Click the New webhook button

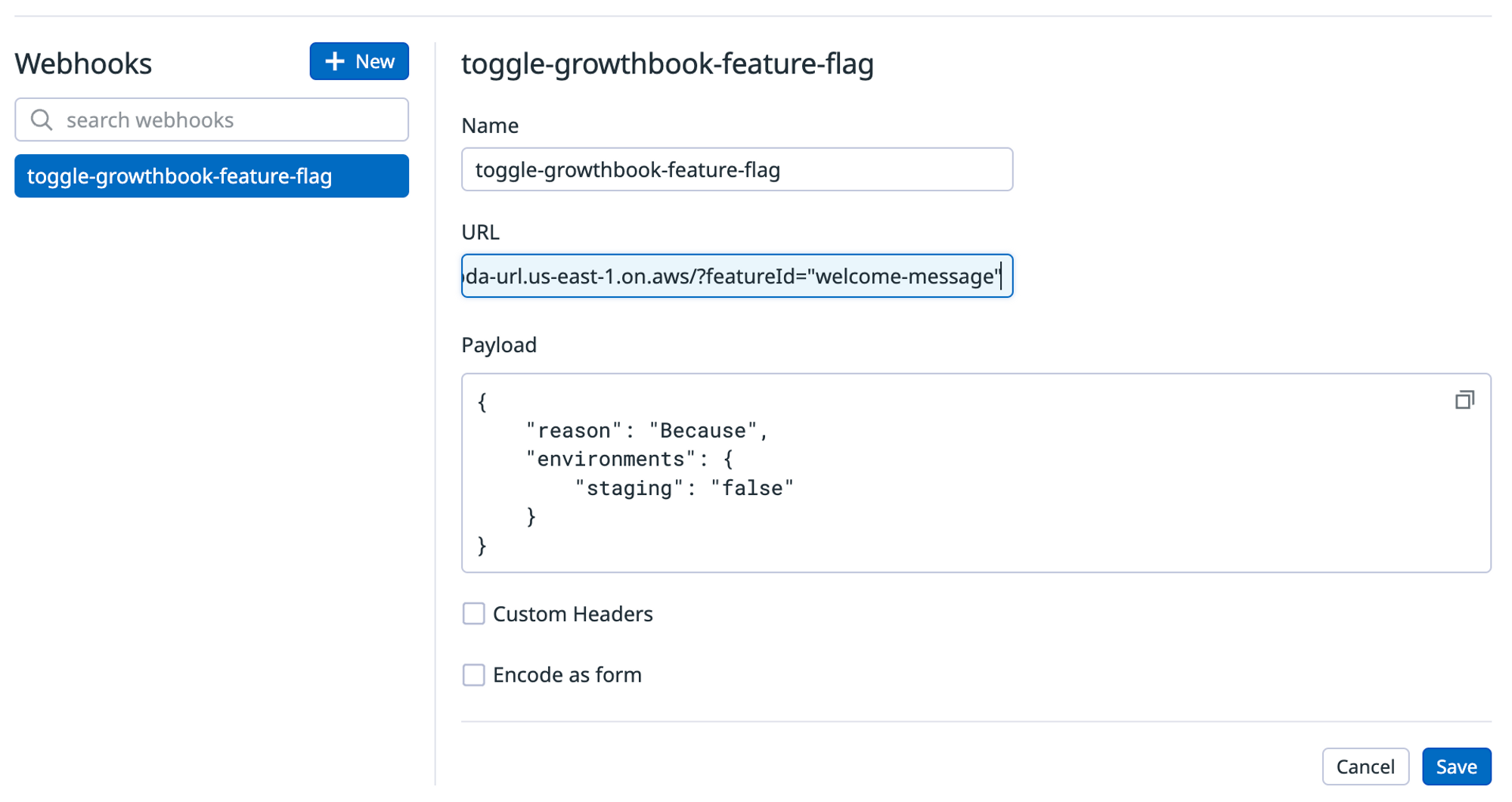(359, 61)
